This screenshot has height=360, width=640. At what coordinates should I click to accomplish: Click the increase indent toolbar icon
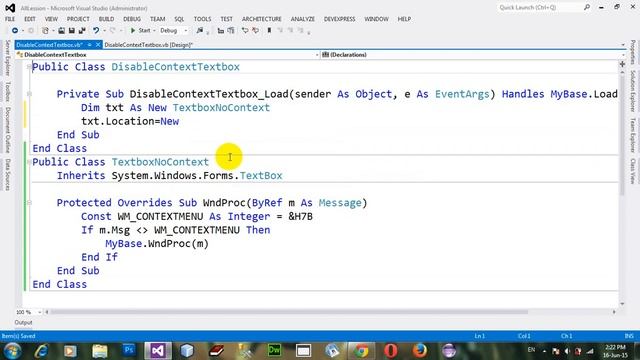(231, 31)
